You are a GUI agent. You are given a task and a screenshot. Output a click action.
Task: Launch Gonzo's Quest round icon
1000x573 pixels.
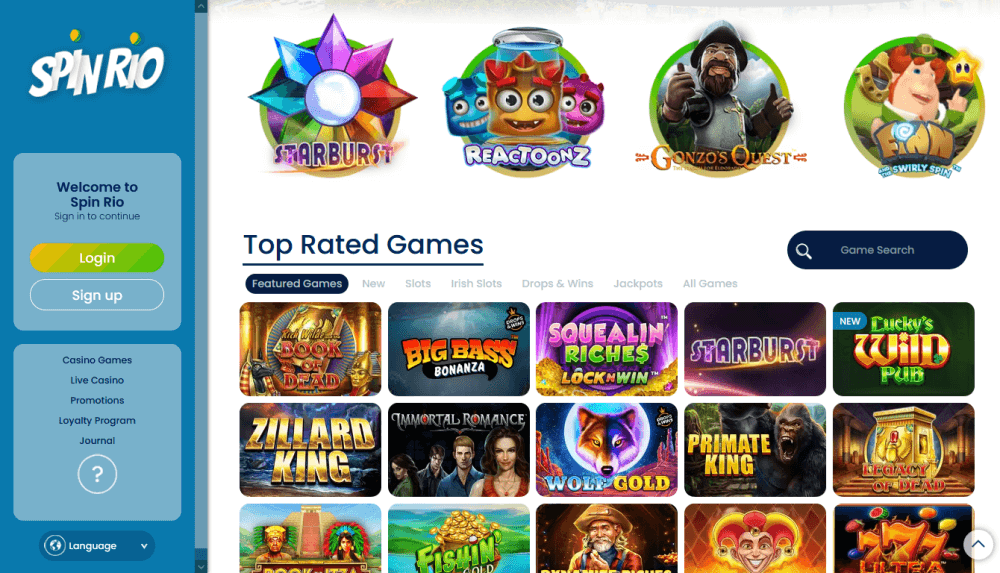[721, 99]
